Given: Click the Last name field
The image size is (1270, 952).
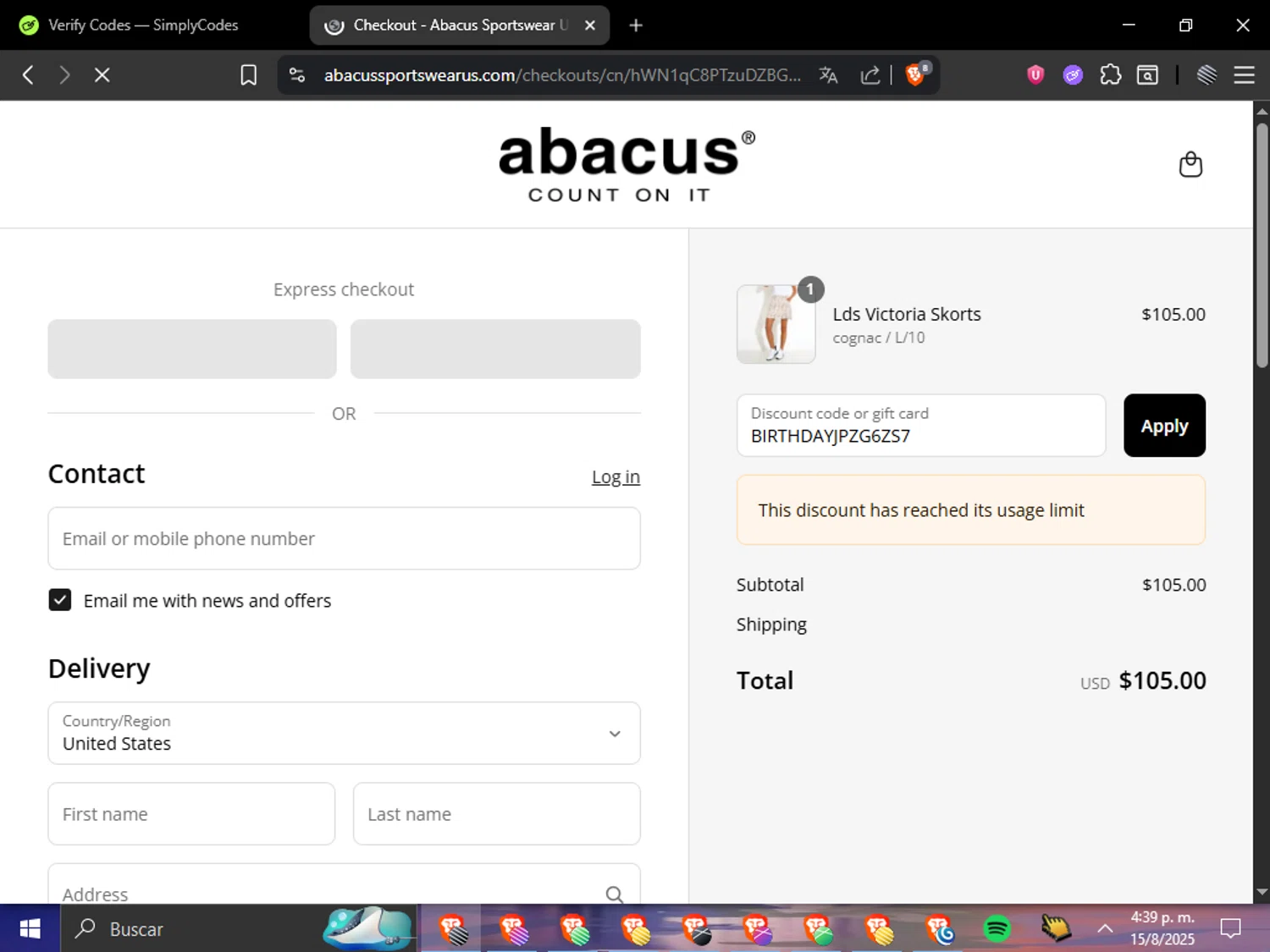Looking at the screenshot, I should pos(496,813).
